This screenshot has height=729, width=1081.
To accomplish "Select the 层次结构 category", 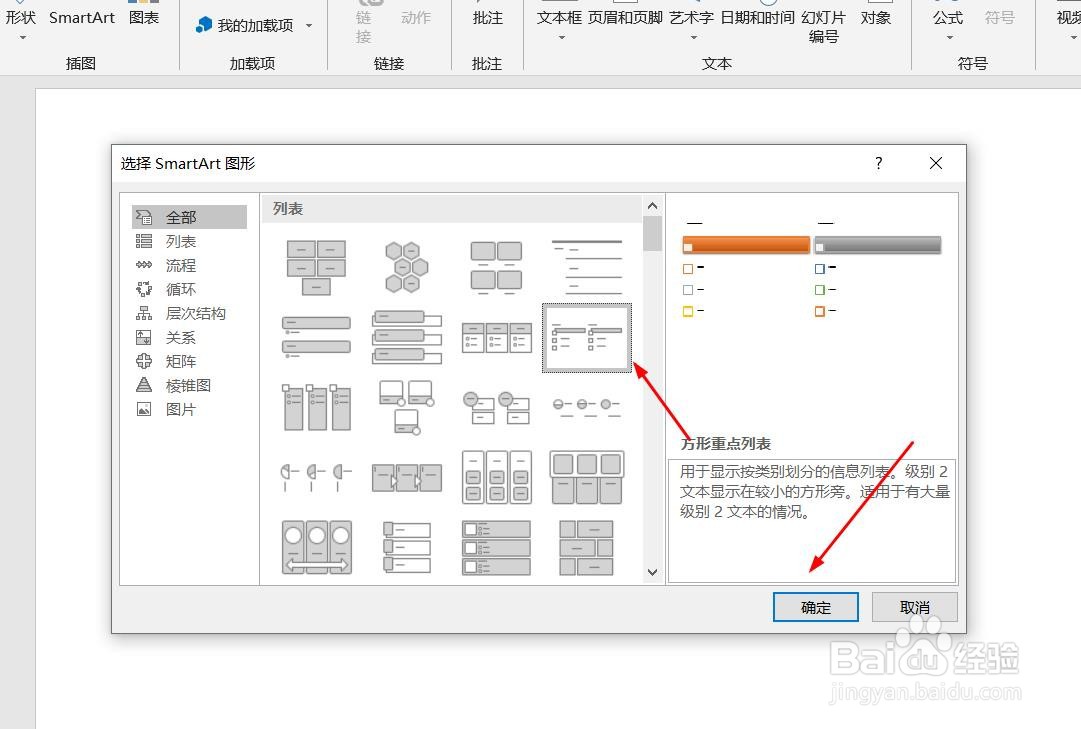I will point(189,313).
